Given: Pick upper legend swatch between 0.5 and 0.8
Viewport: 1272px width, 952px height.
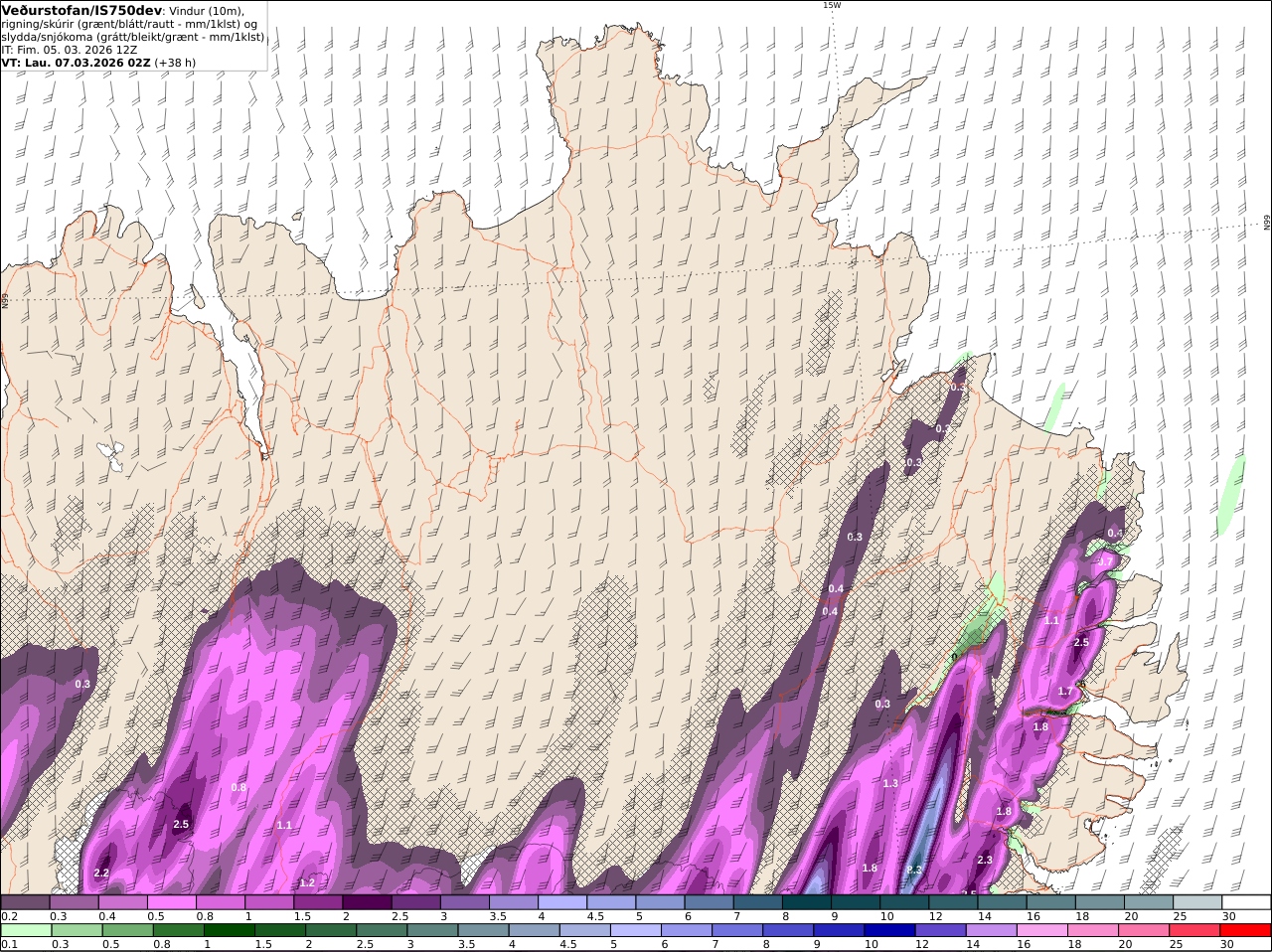Looking at the screenshot, I should coord(171,901).
